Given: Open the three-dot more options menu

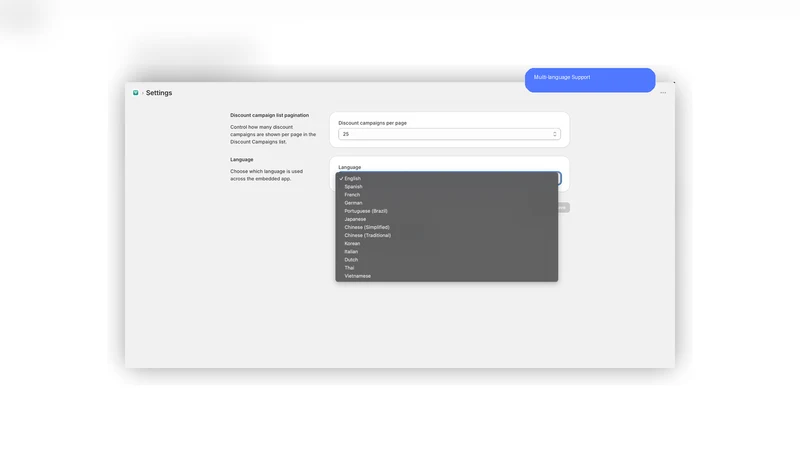Looking at the screenshot, I should click(663, 93).
